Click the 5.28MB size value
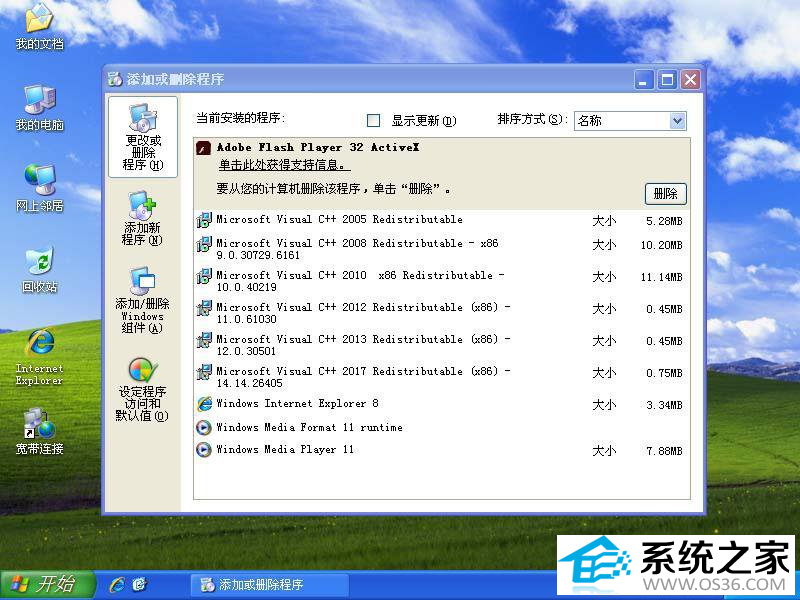This screenshot has width=800, height=600. [x=664, y=221]
